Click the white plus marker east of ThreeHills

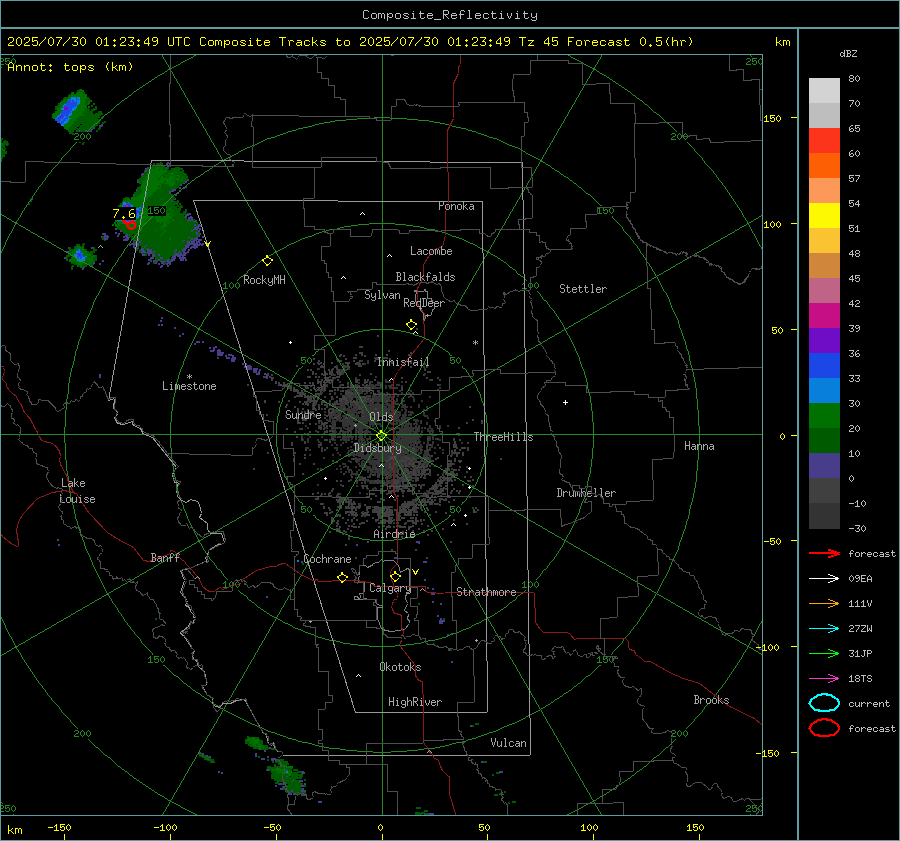(565, 402)
